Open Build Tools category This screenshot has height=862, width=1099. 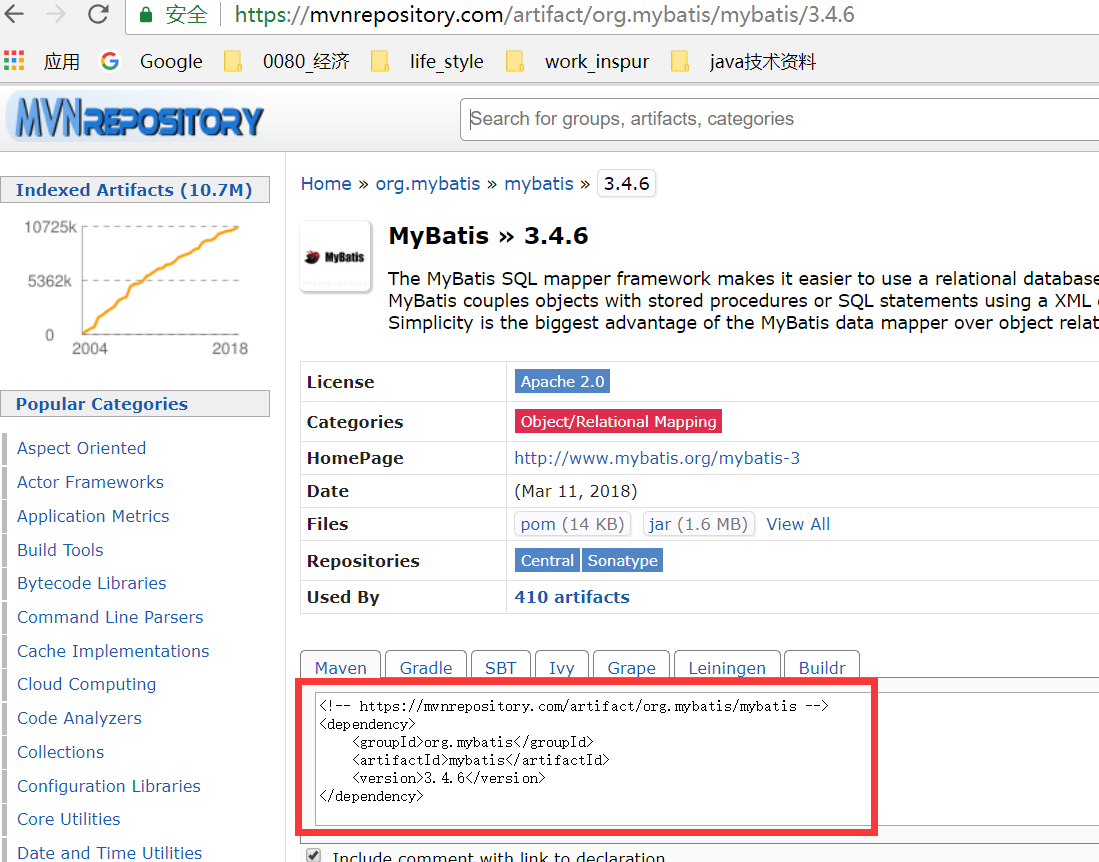click(x=60, y=550)
